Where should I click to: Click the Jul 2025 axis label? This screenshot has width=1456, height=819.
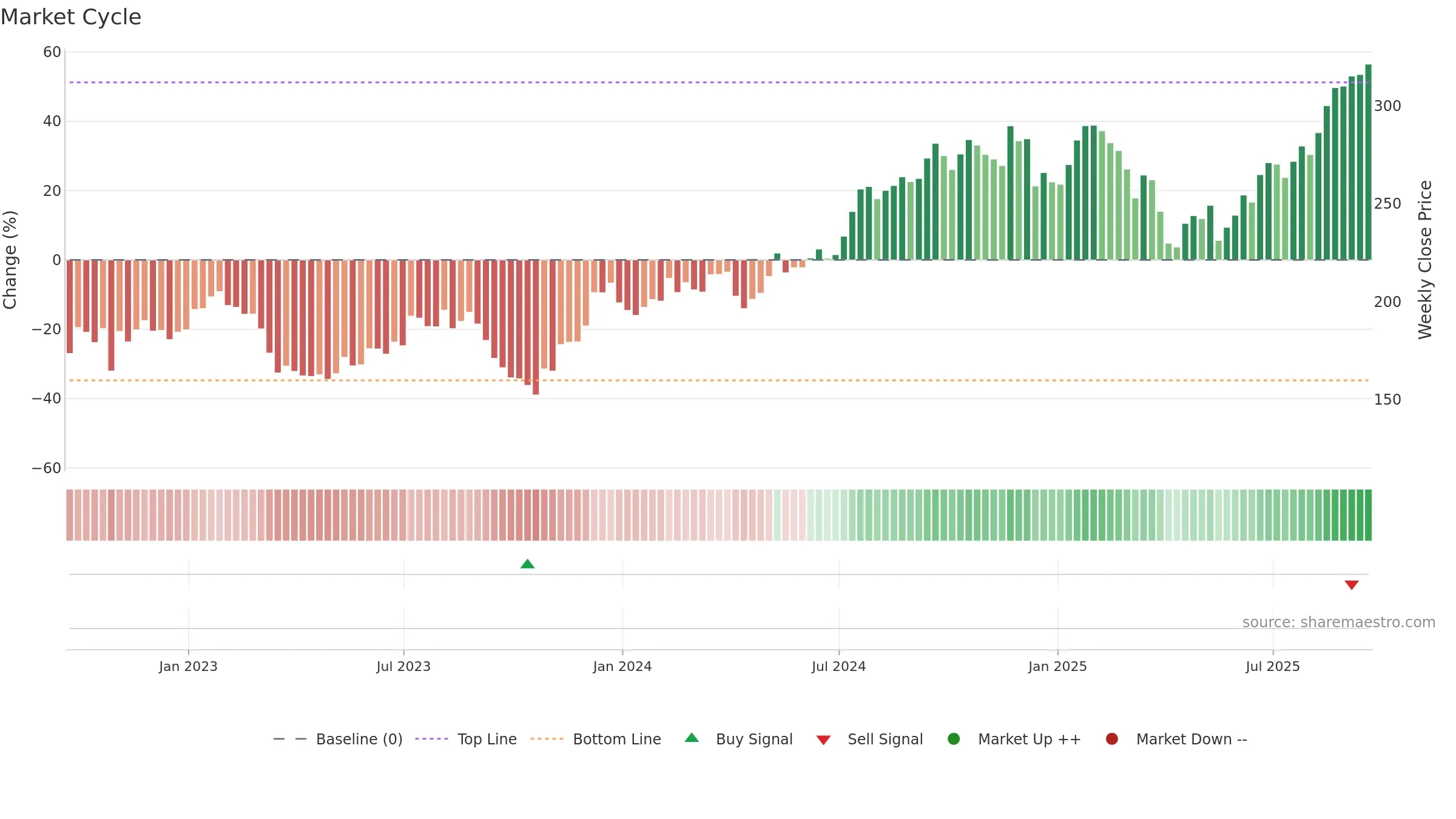(1273, 666)
